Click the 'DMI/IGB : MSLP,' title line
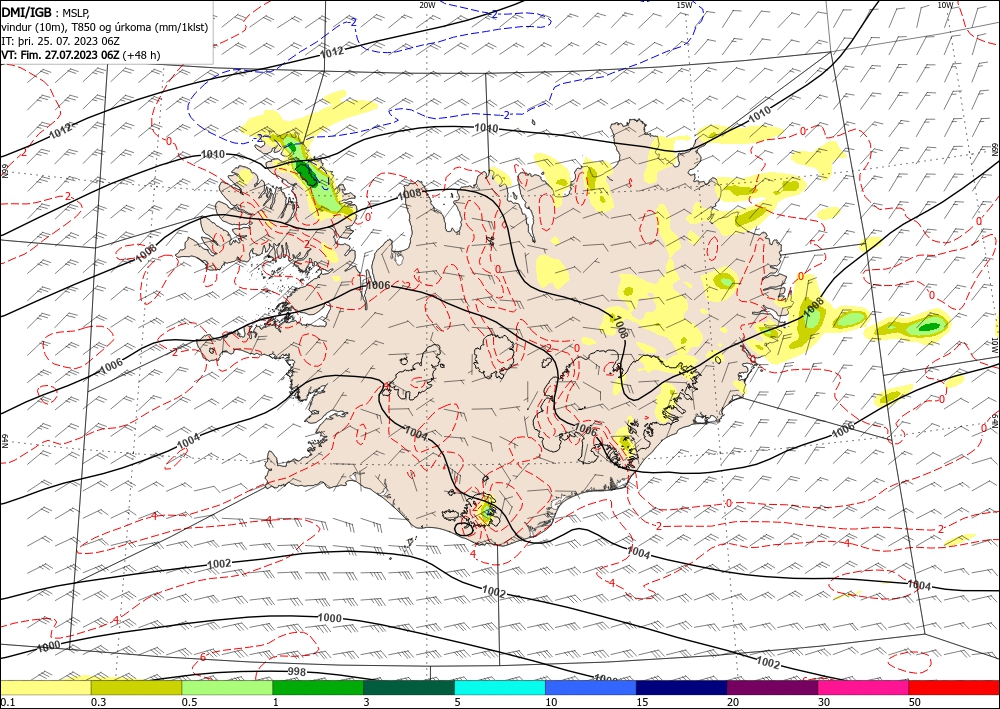1000x709 pixels. pyautogui.click(x=46, y=11)
